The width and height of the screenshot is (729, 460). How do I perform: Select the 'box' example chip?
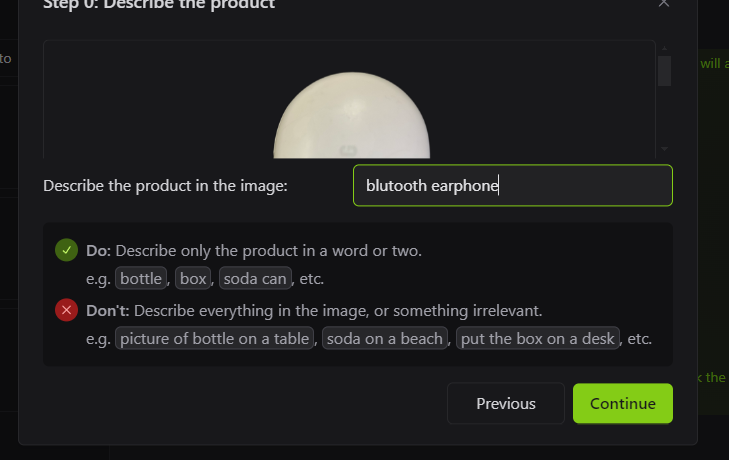click(x=193, y=278)
